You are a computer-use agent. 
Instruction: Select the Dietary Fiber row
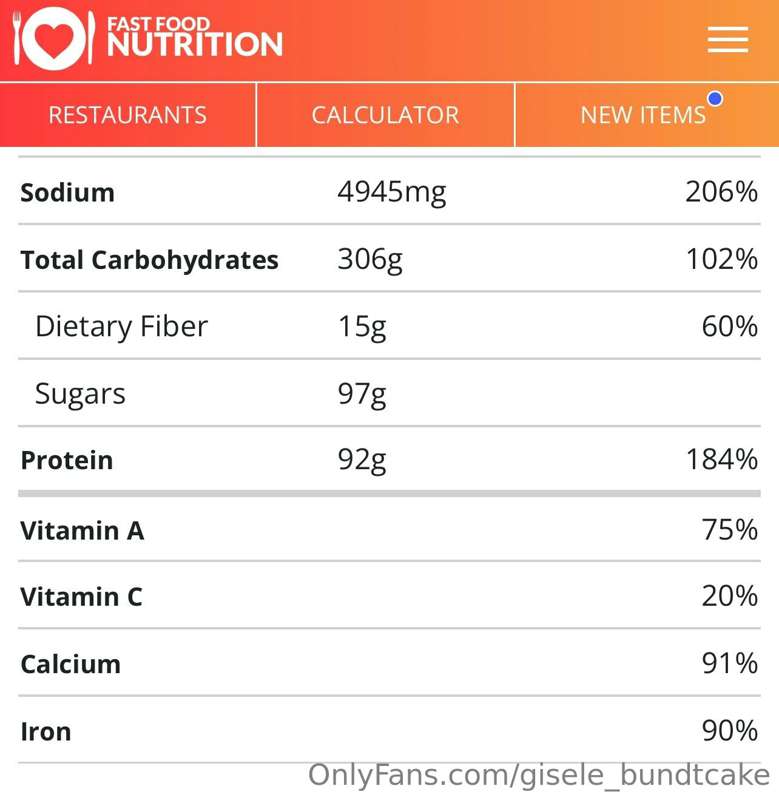tap(389, 326)
